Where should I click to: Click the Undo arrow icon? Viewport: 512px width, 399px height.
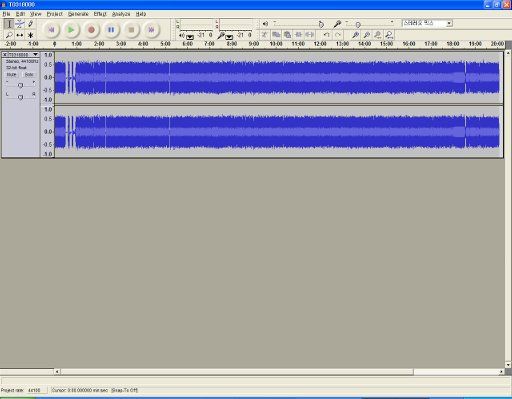(x=326, y=35)
